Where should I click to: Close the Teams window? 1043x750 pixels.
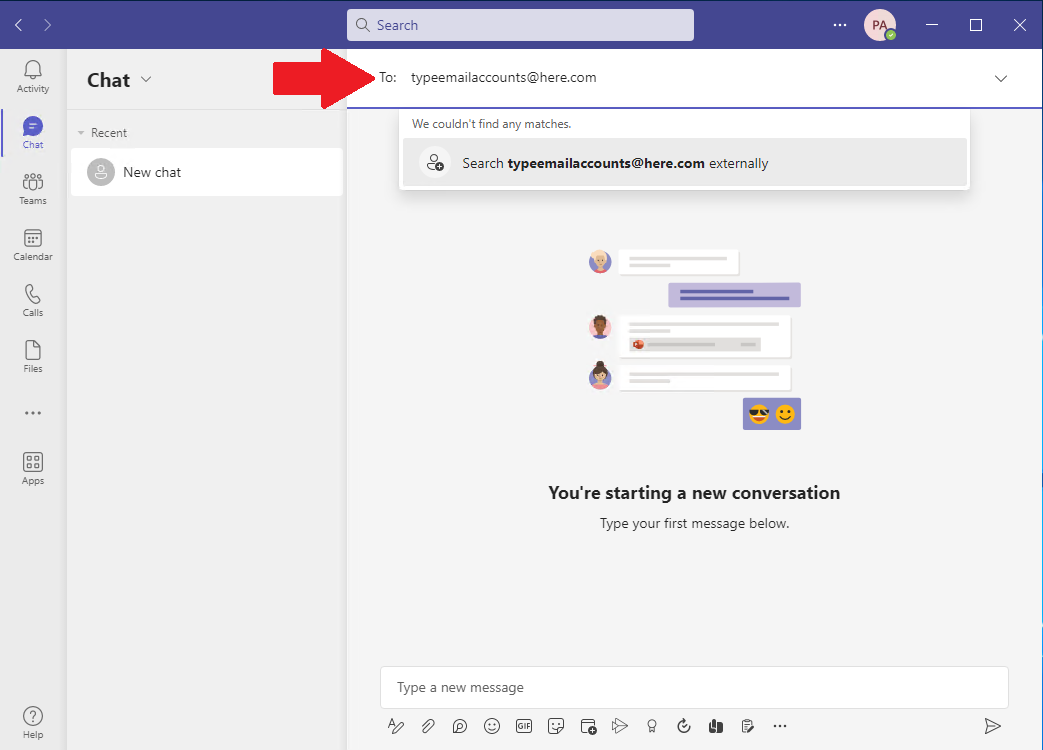coord(1020,25)
